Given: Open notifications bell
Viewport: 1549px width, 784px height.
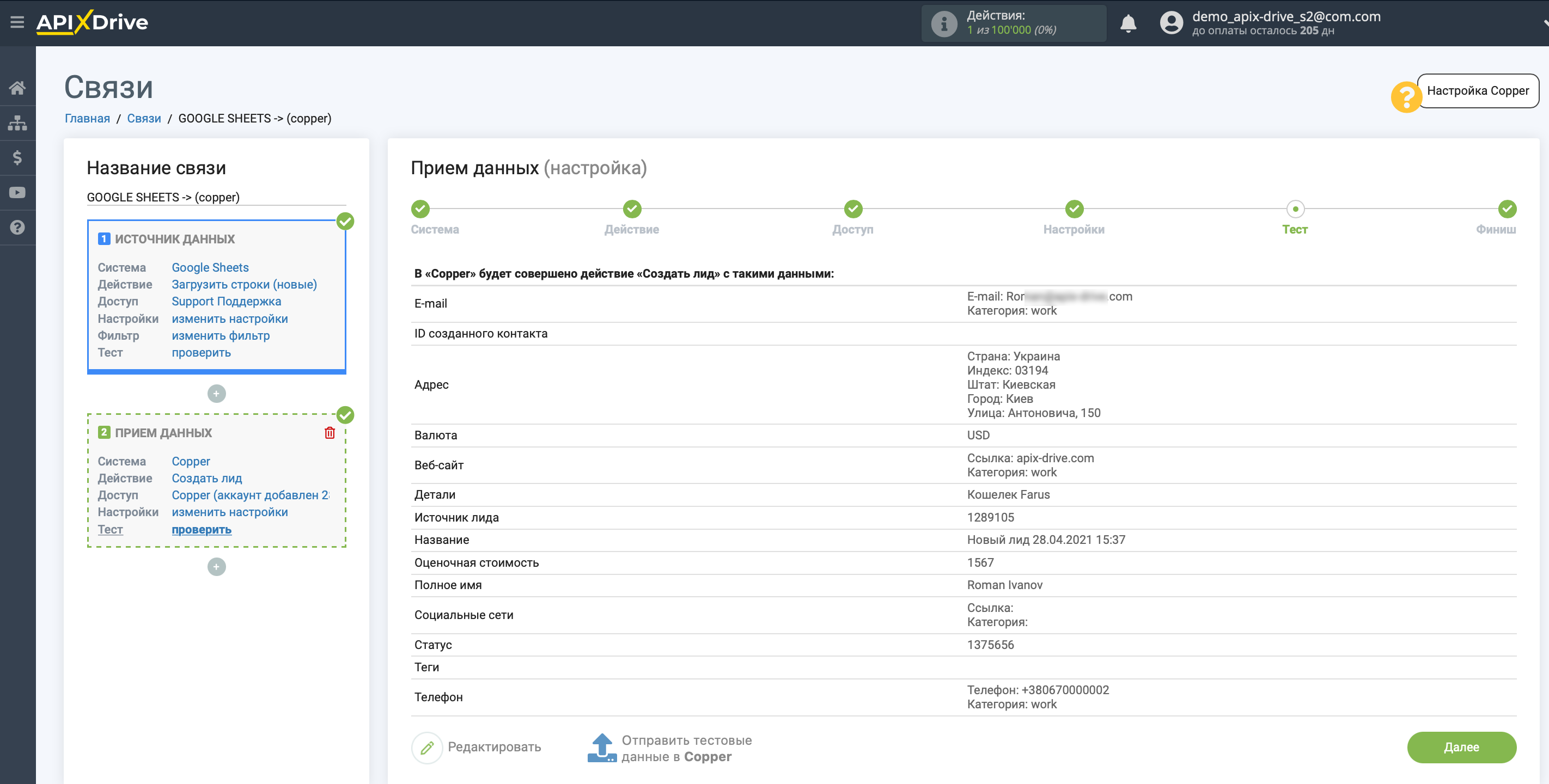Looking at the screenshot, I should [1128, 23].
